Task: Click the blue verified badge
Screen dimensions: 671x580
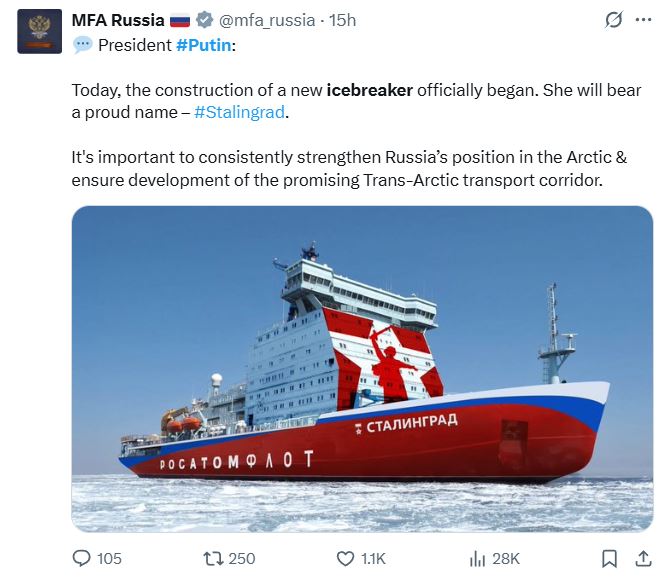Action: (204, 20)
